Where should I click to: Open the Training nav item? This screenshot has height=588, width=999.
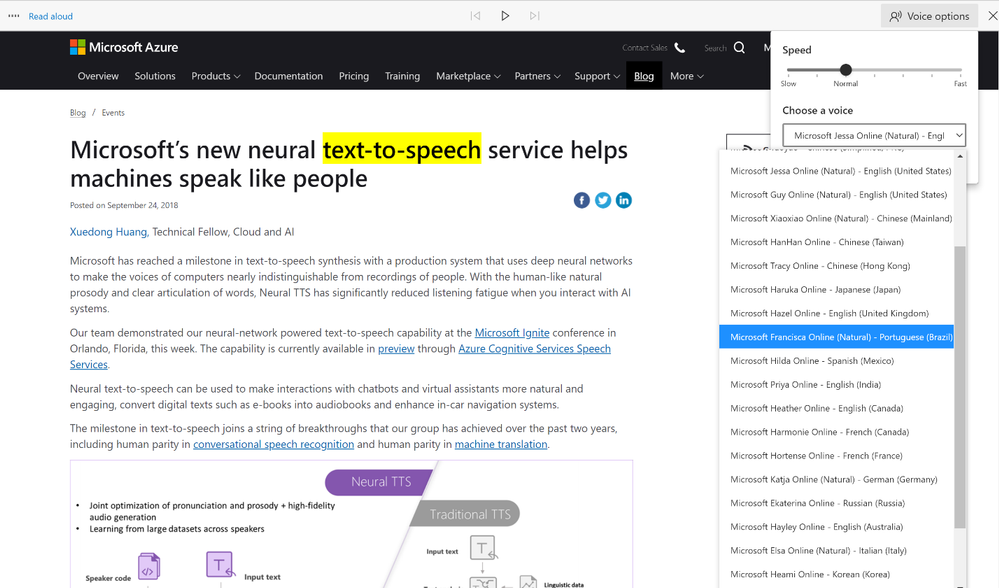402,76
